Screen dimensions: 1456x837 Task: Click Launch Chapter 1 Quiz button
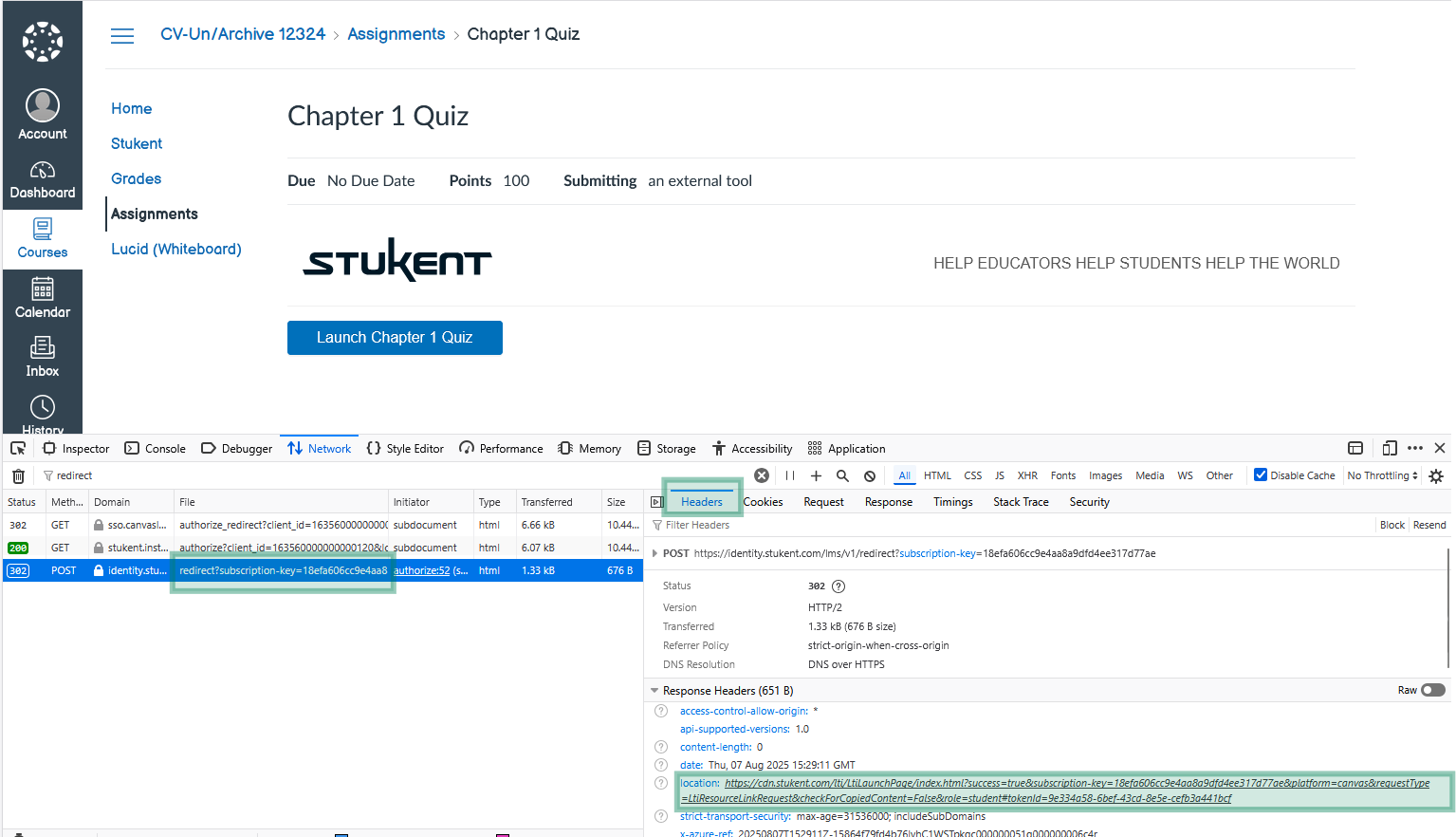tap(395, 338)
